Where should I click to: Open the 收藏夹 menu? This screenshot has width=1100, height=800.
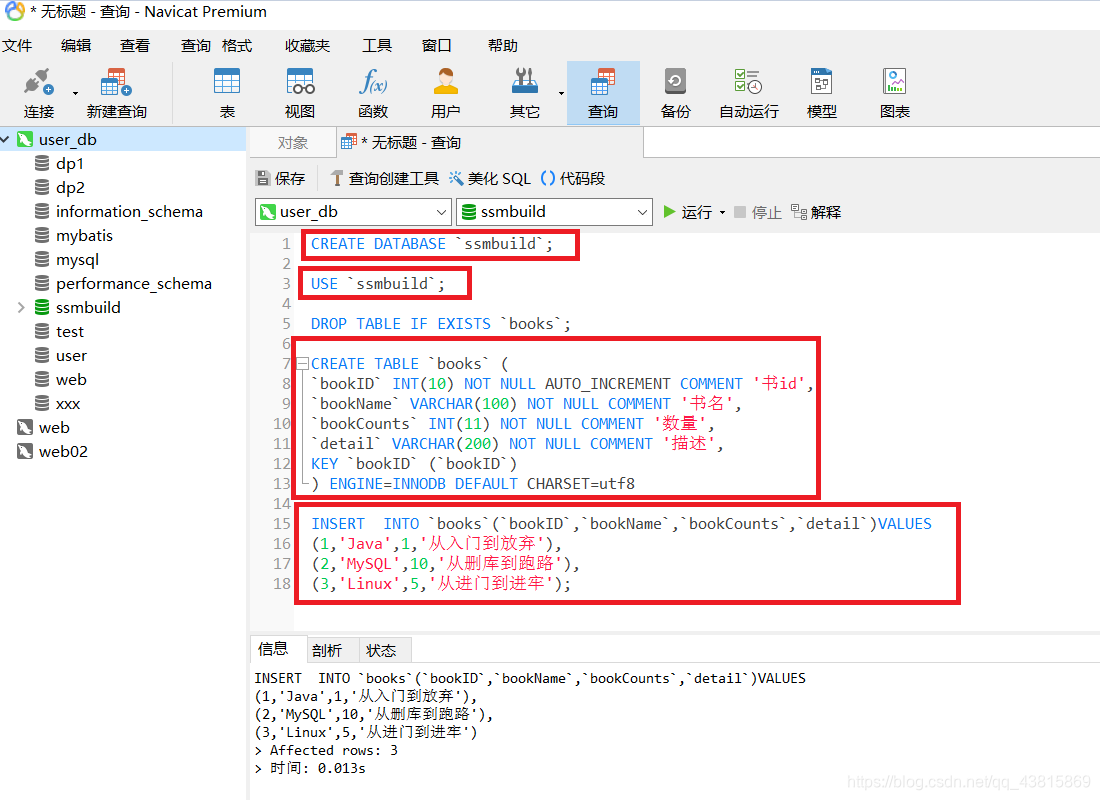click(307, 46)
